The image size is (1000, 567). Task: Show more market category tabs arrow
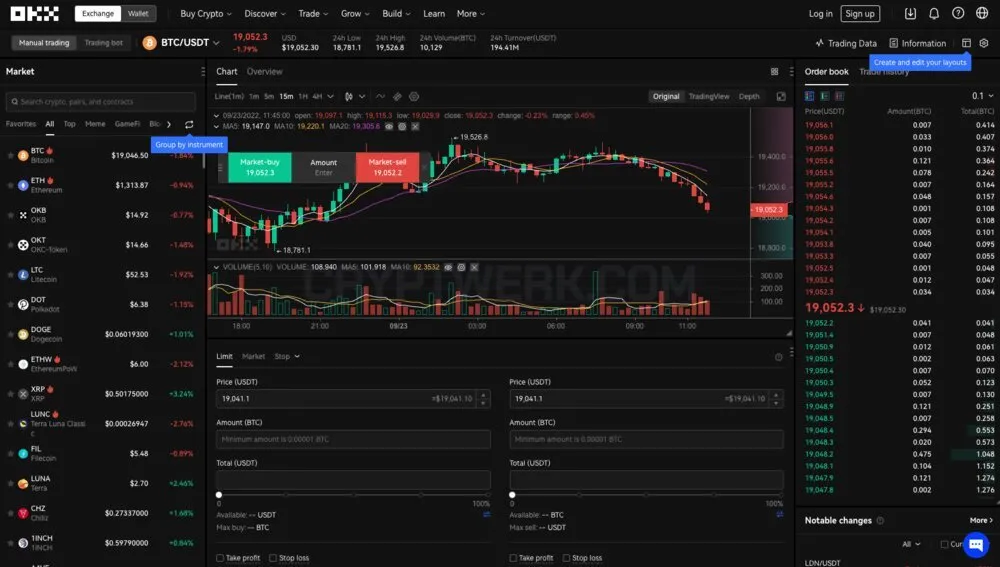point(169,124)
